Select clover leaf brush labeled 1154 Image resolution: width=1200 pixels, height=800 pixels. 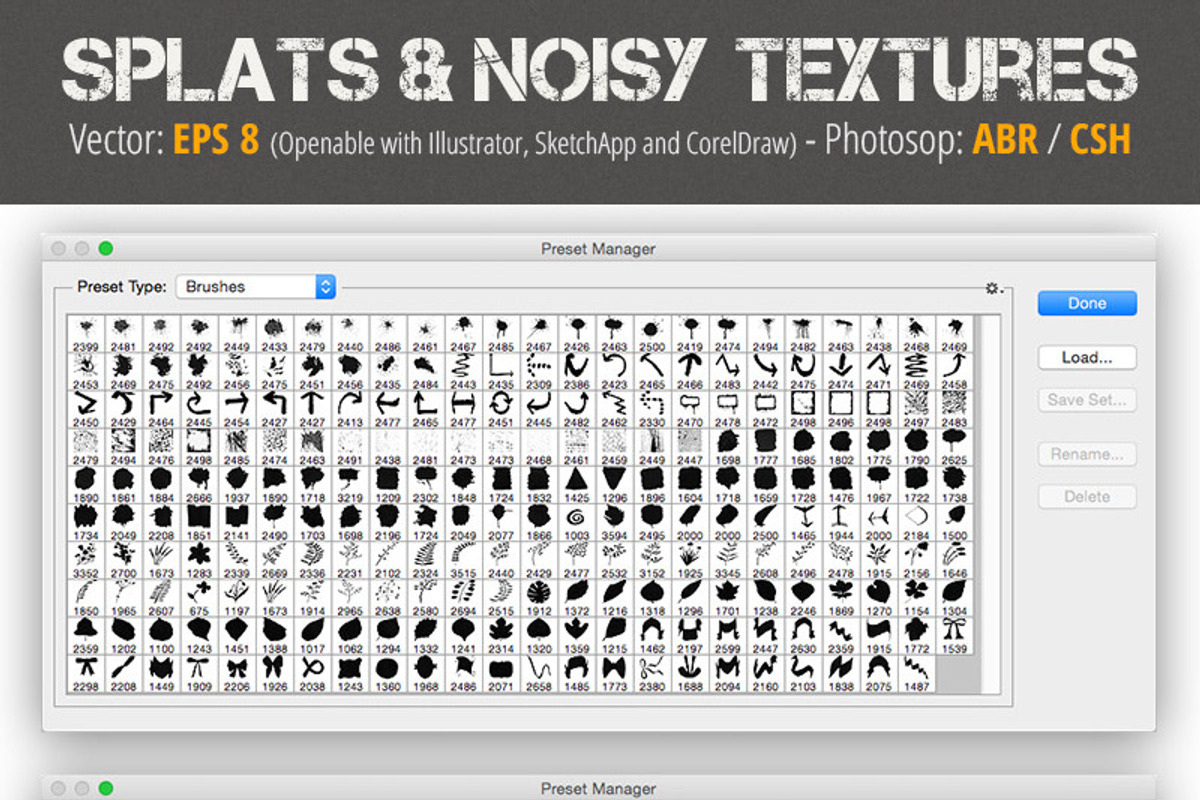coord(917,598)
